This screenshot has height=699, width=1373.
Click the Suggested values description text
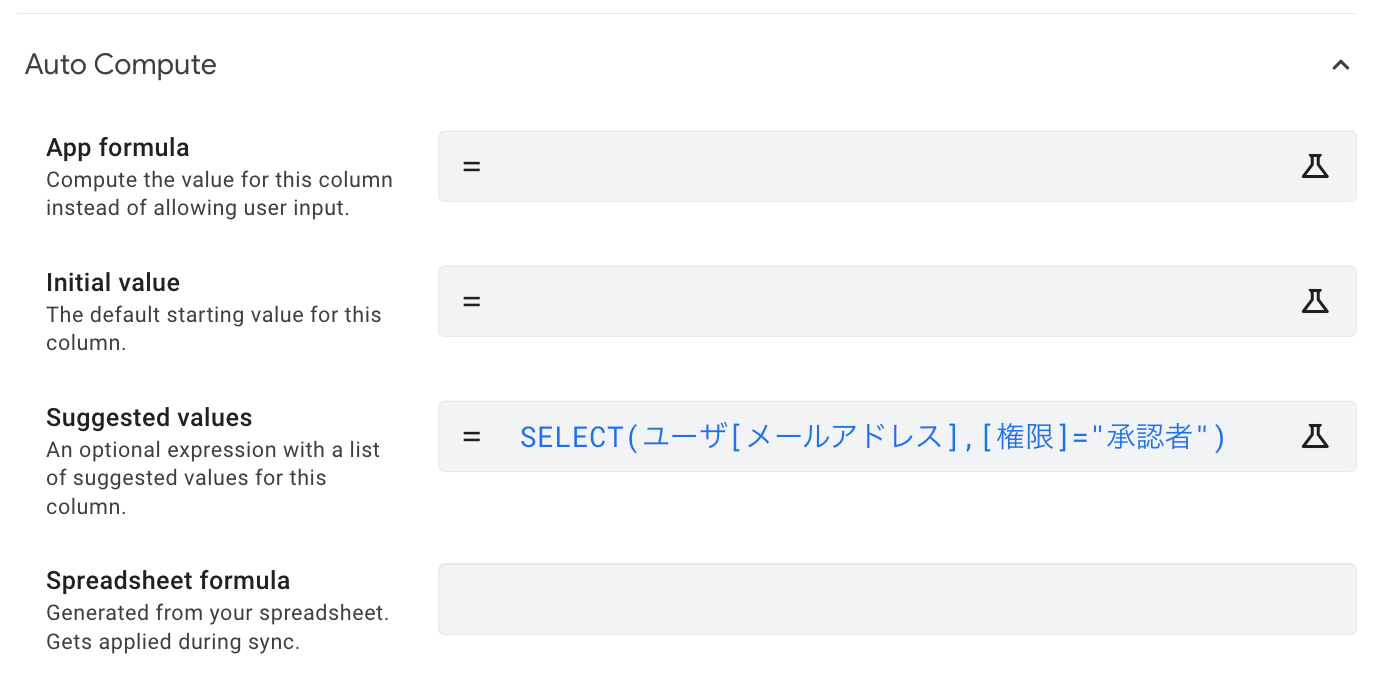pyautogui.click(x=212, y=478)
